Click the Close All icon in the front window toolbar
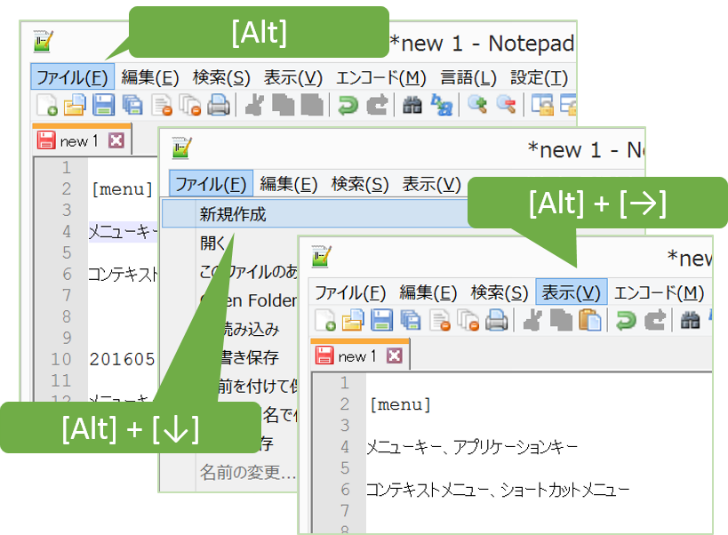 468,320
